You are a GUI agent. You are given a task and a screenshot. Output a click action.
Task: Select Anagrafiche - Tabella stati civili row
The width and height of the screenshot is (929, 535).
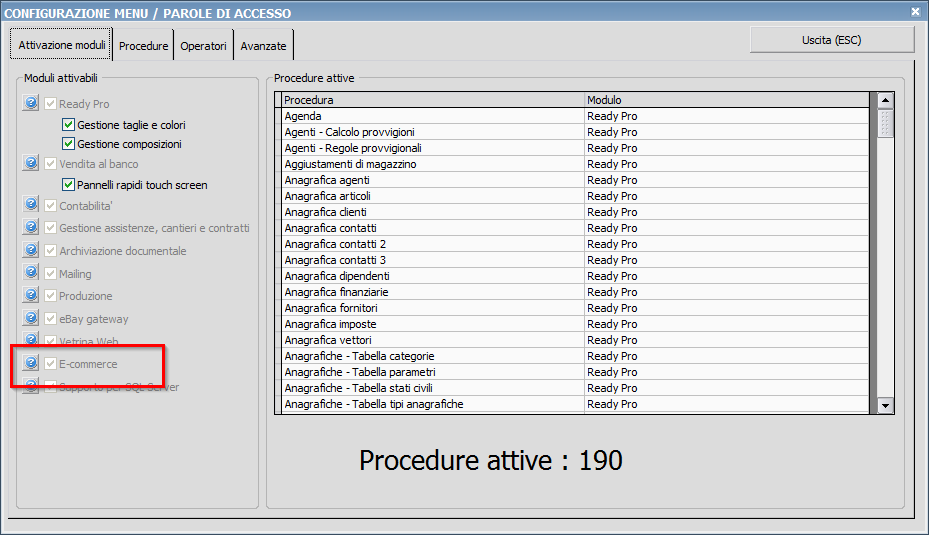575,387
